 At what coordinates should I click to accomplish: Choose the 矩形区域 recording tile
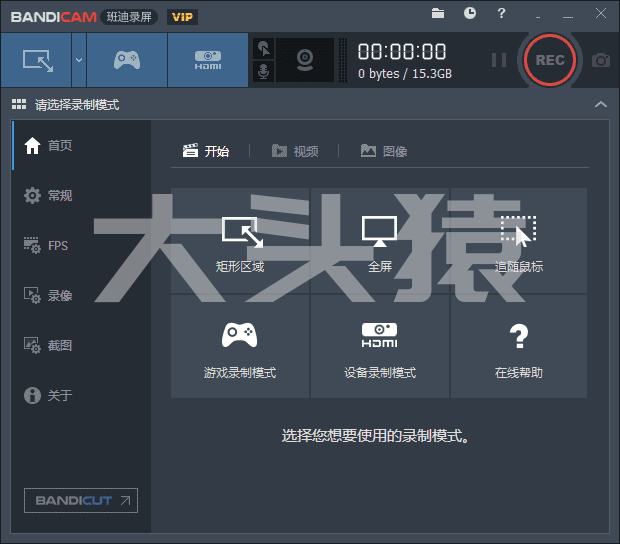(x=240, y=241)
